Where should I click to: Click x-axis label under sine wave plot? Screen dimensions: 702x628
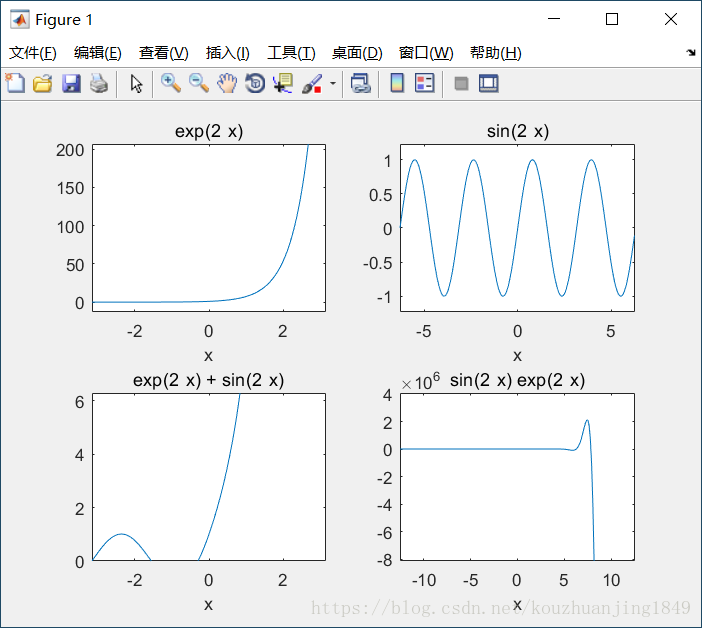point(517,356)
